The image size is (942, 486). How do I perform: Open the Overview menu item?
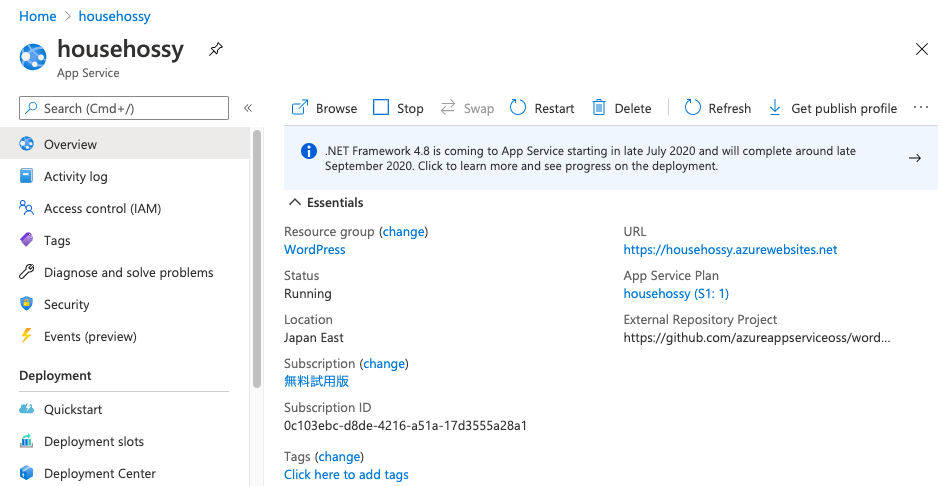point(124,144)
